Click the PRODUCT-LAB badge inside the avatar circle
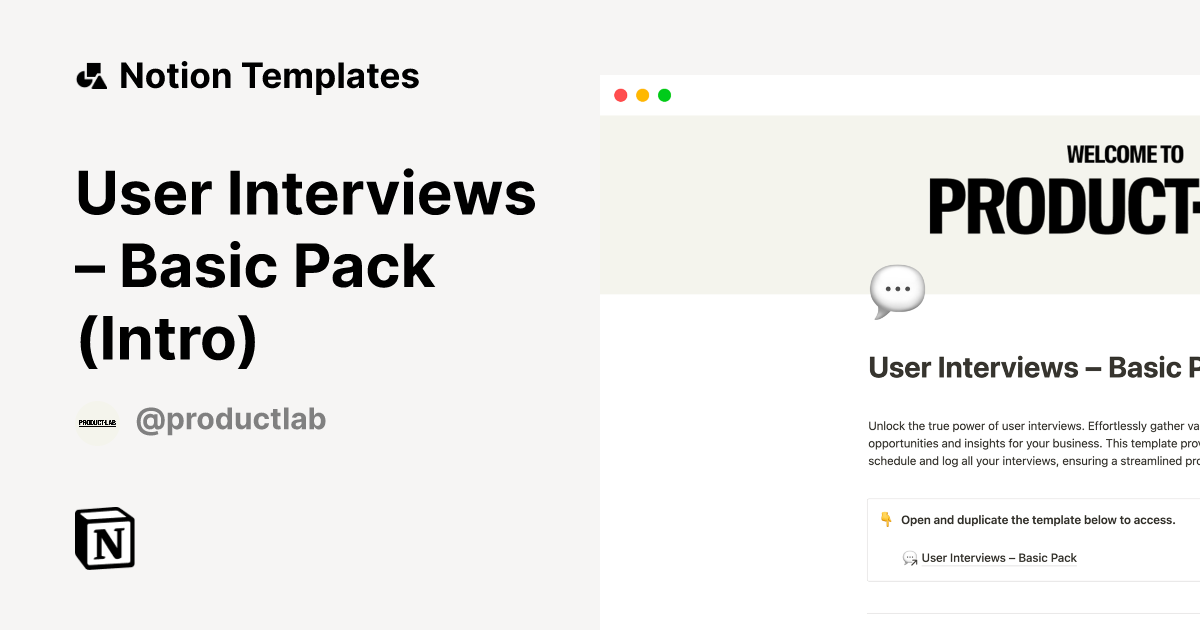Image resolution: width=1200 pixels, height=630 pixels. 97,421
